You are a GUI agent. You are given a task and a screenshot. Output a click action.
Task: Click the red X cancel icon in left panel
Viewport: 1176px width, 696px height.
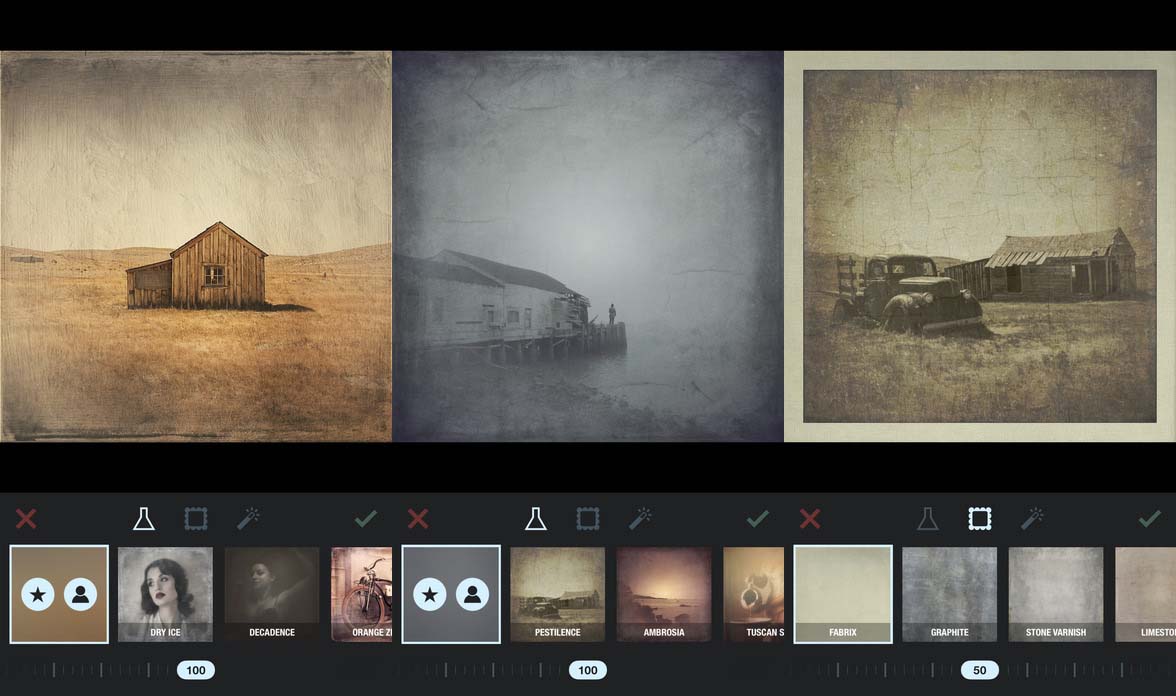coord(26,518)
